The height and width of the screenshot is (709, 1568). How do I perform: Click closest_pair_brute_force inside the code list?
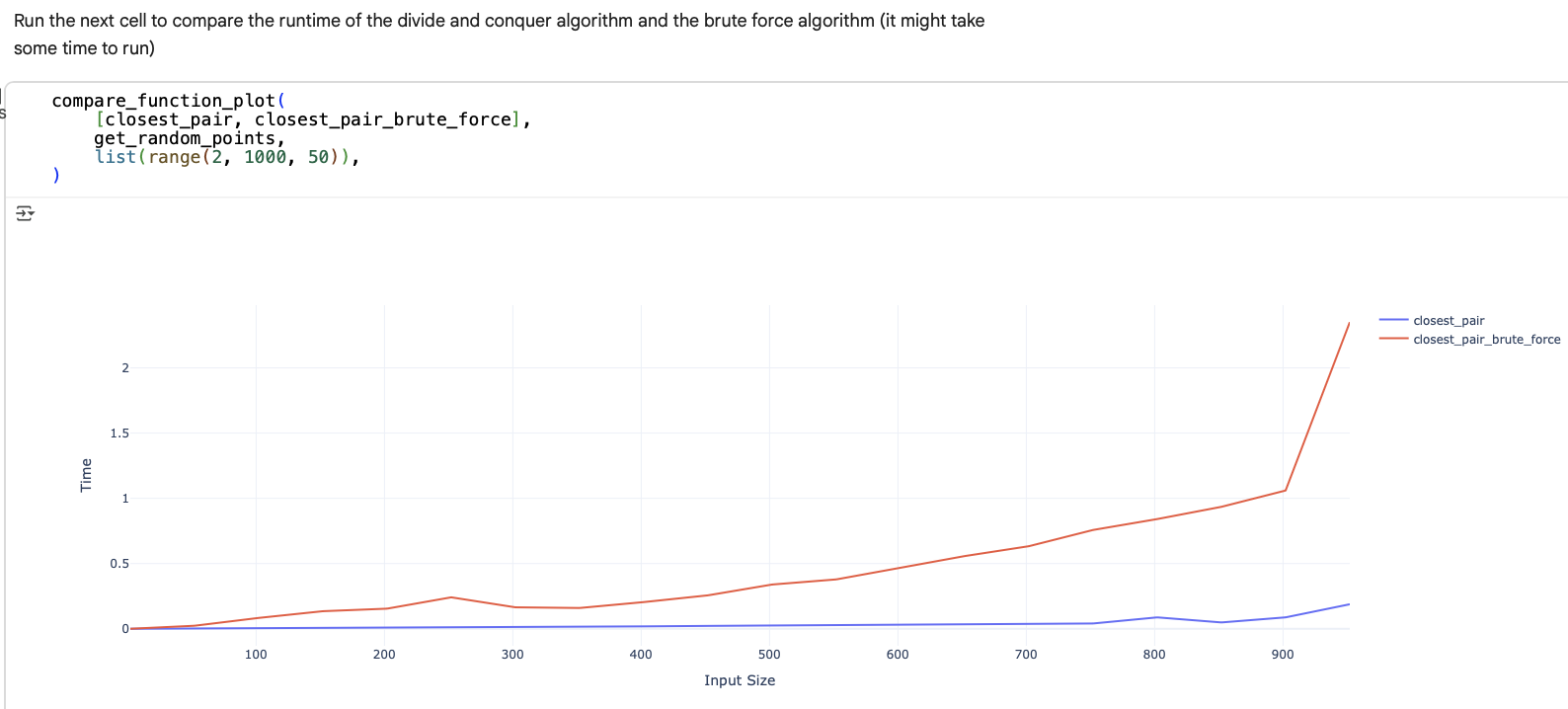pos(383,119)
